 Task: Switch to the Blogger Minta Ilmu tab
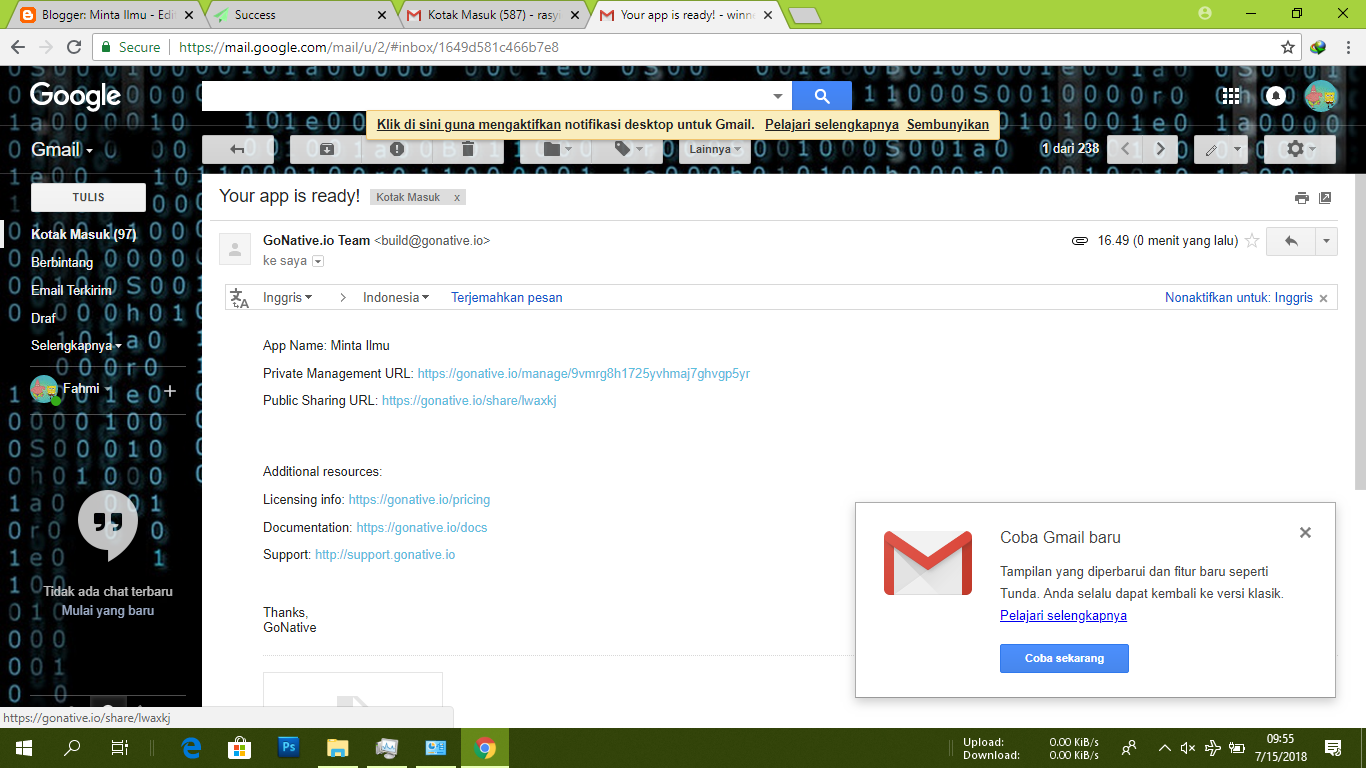pos(105,15)
